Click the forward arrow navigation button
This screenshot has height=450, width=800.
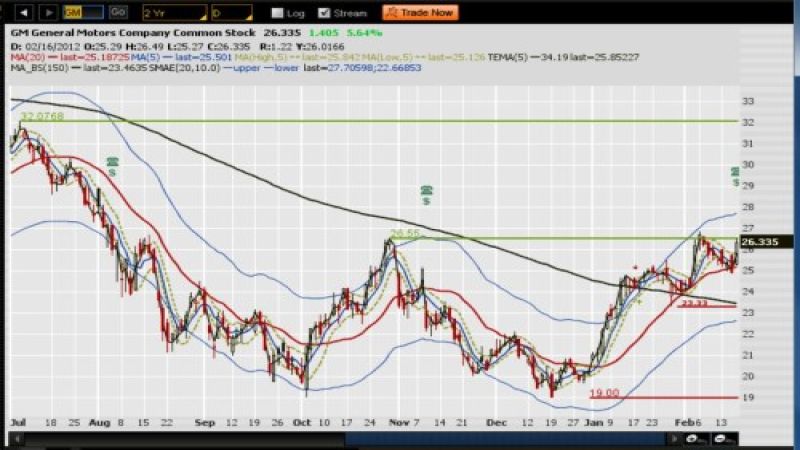tap(48, 13)
